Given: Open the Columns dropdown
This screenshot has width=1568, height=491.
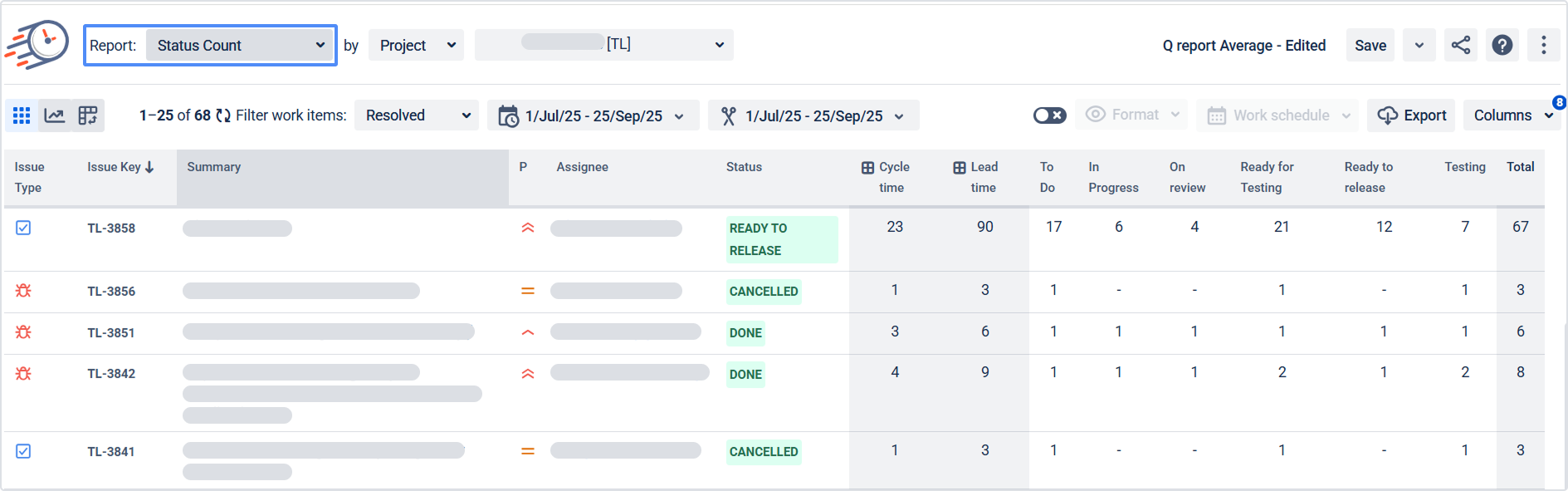Looking at the screenshot, I should (x=1512, y=115).
